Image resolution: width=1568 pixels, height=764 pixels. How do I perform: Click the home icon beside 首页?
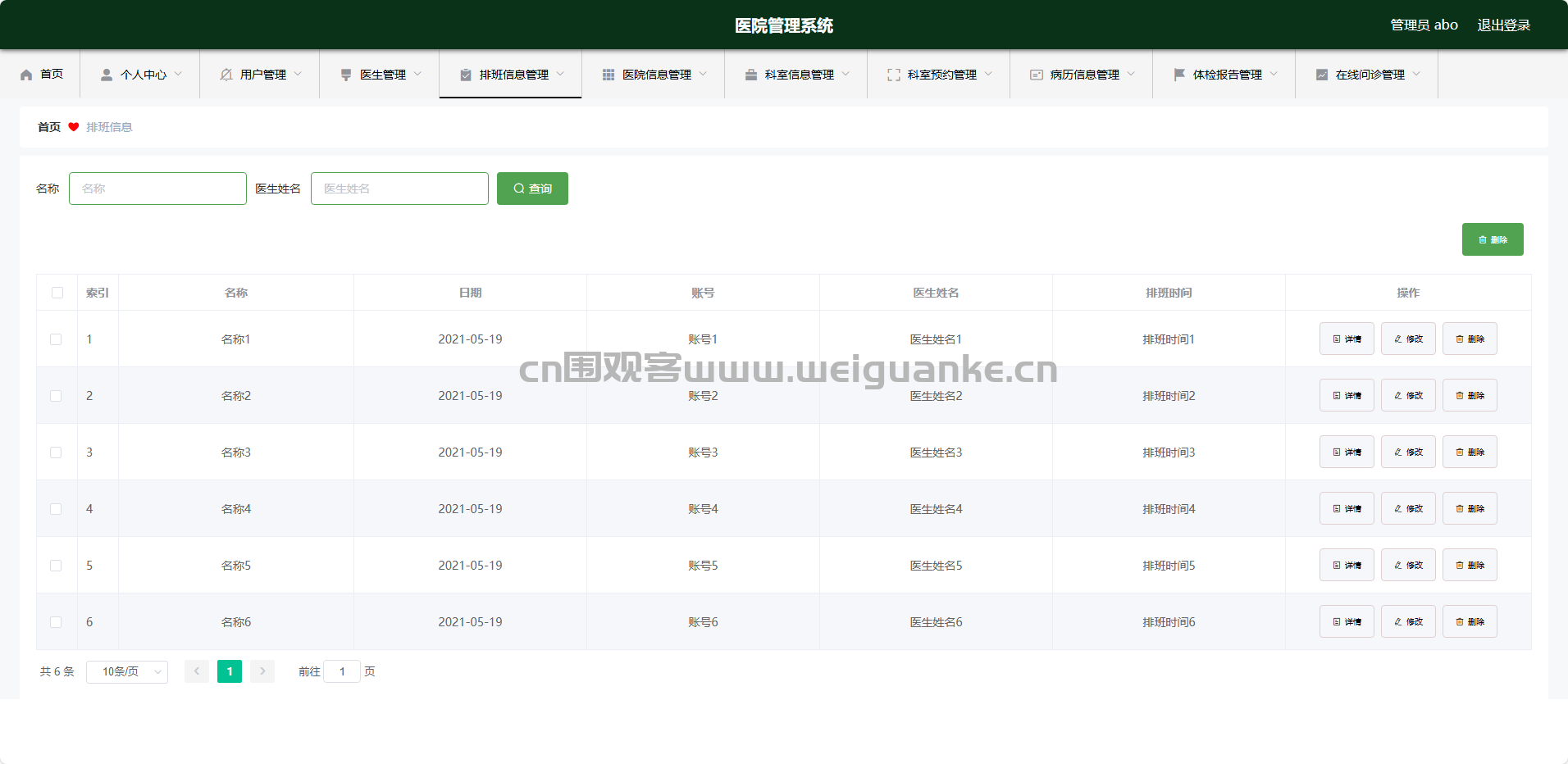click(26, 75)
